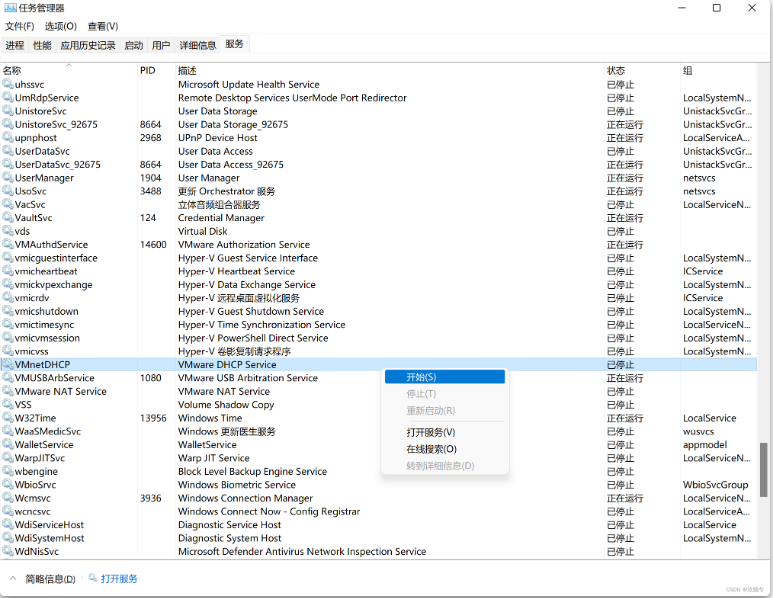Image resolution: width=773 pixels, height=598 pixels.
Task: Select 在线搜索(O) from context menu
Action: (x=430, y=449)
